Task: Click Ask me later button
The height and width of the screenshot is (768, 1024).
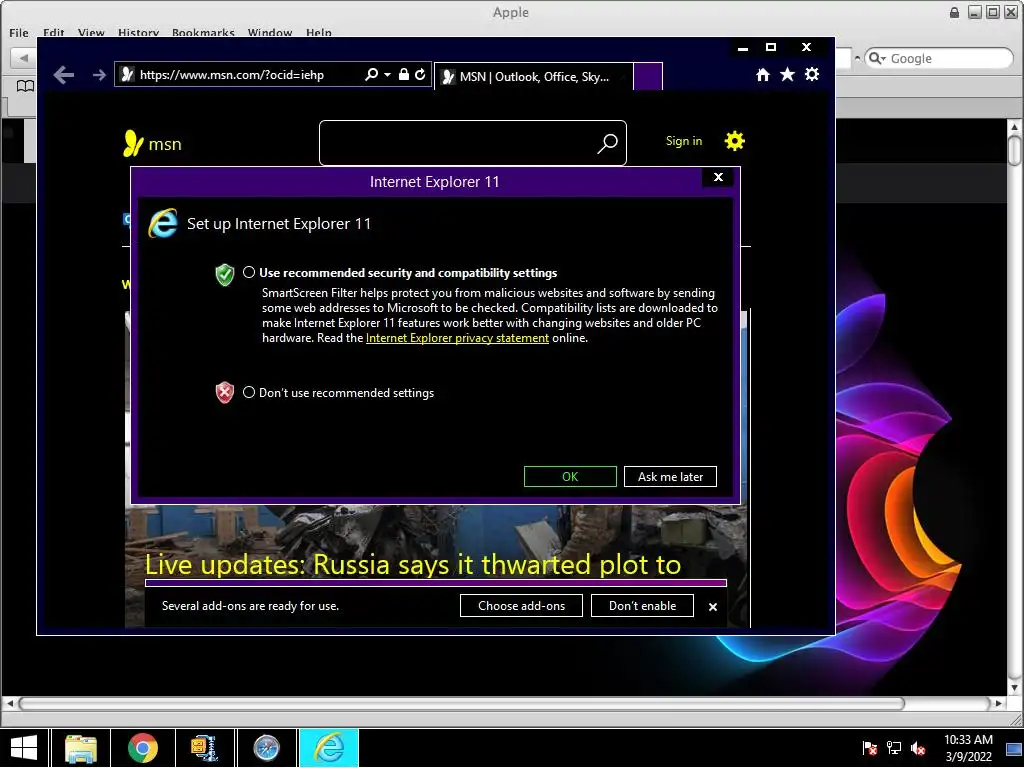Action: click(x=670, y=477)
